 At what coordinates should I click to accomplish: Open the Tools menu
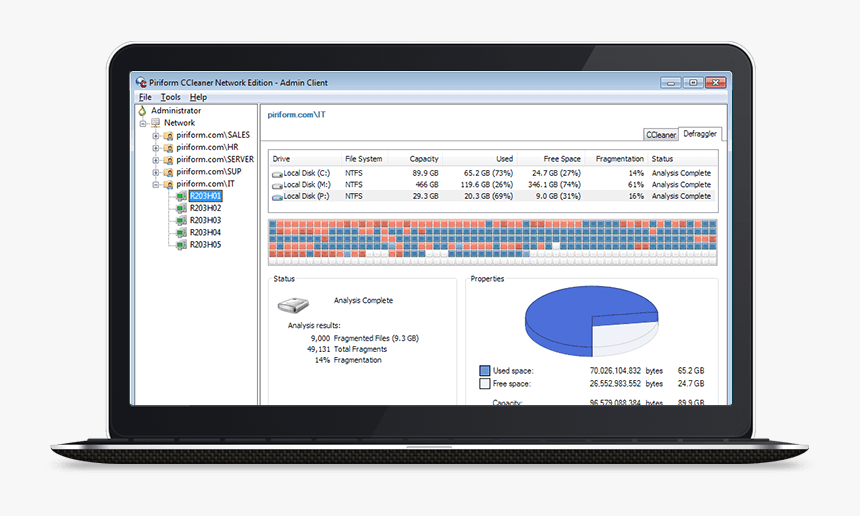pyautogui.click(x=171, y=97)
